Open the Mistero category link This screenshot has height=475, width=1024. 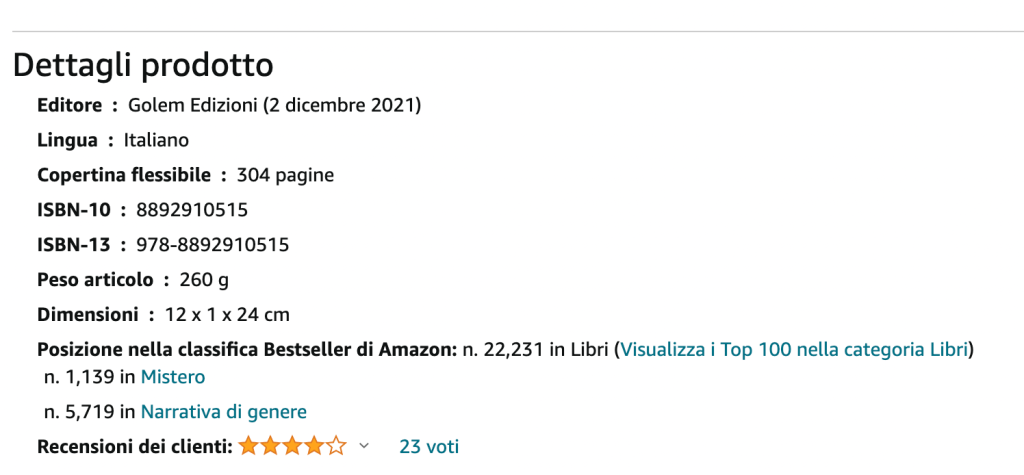click(173, 377)
